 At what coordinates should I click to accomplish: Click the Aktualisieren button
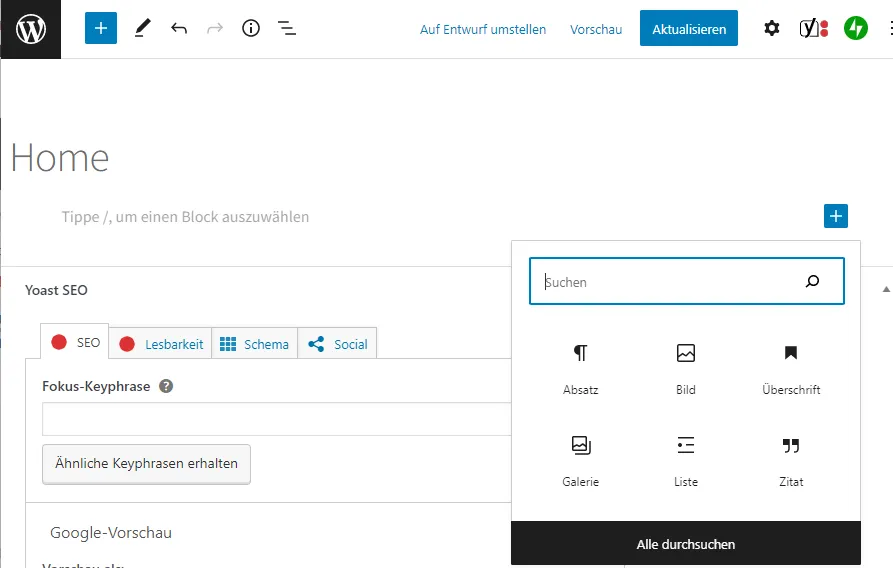pos(689,28)
